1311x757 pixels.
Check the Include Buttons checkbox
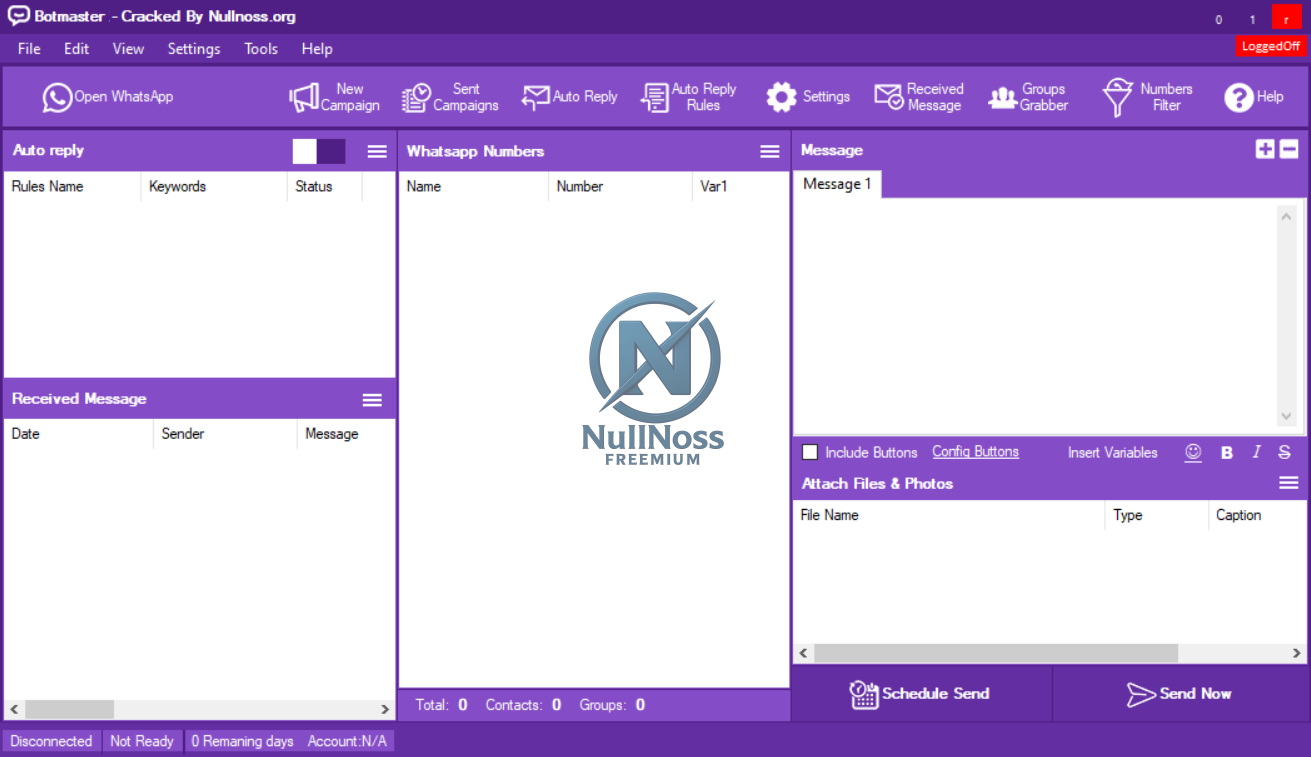pyautogui.click(x=810, y=452)
